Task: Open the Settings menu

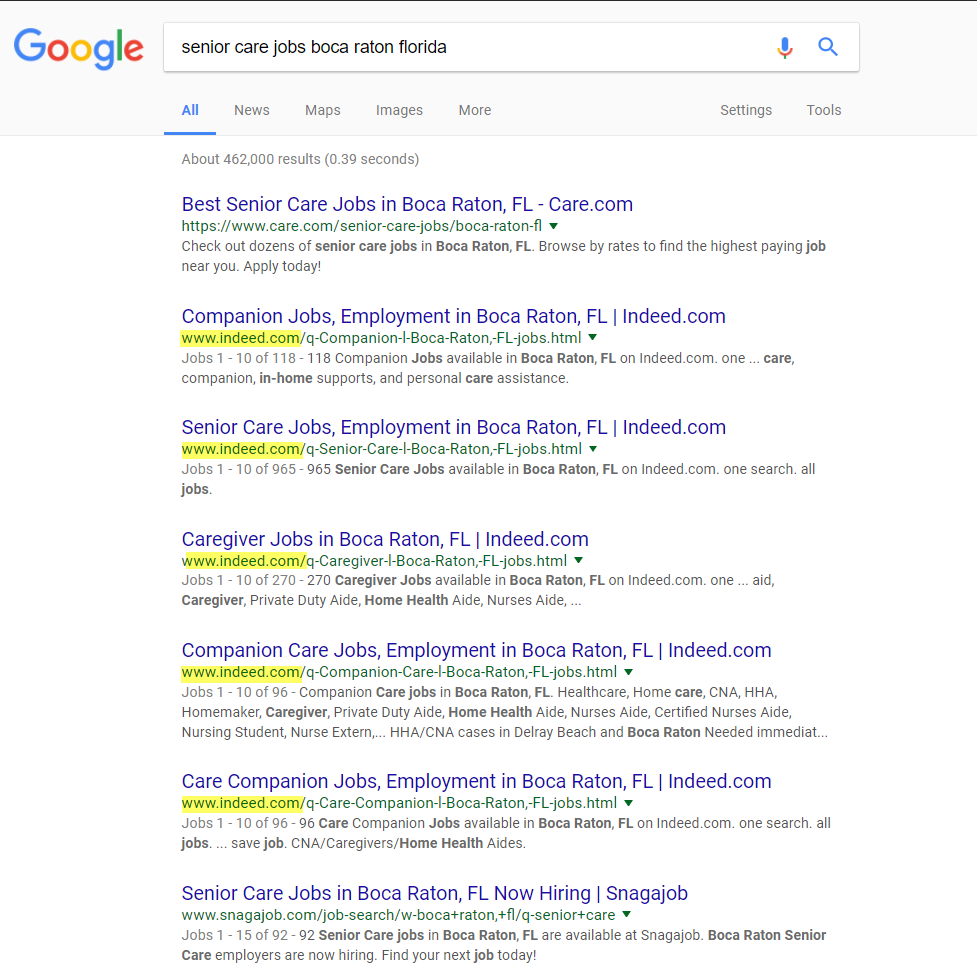Action: click(x=746, y=110)
